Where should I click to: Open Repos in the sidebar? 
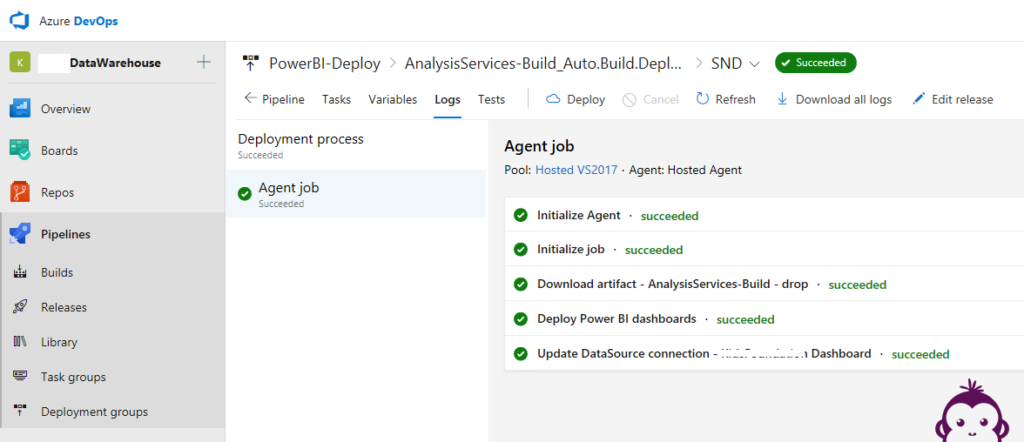[57, 193]
